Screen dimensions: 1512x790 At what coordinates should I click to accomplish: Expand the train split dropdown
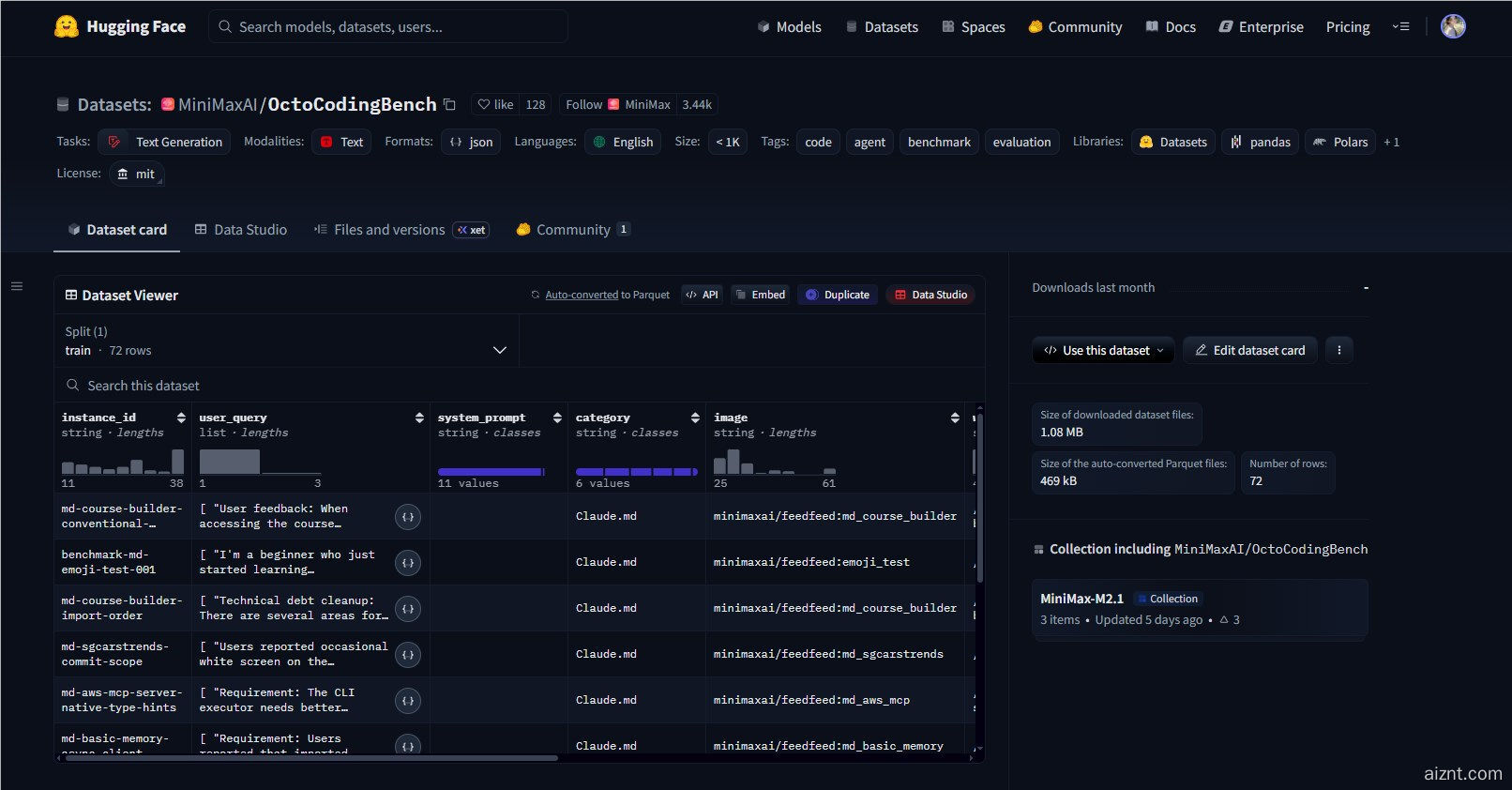(x=499, y=350)
